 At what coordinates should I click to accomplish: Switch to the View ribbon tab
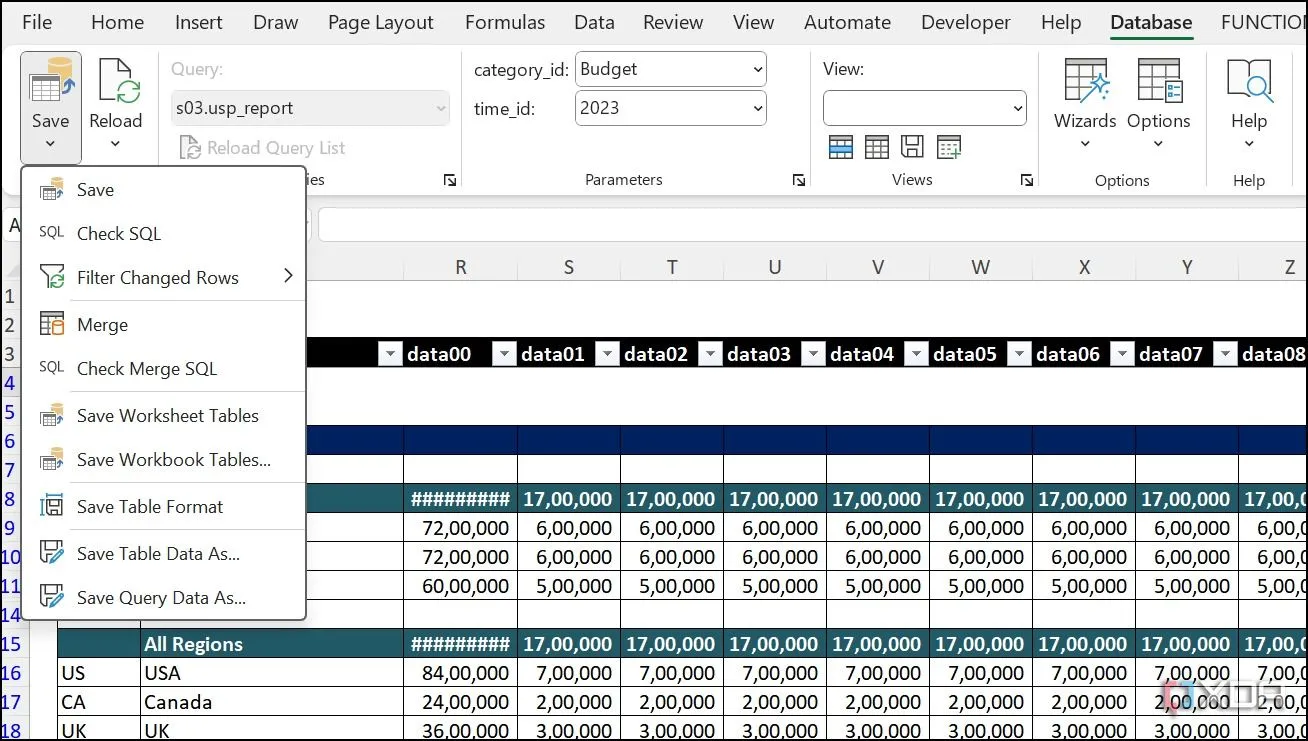click(x=753, y=22)
